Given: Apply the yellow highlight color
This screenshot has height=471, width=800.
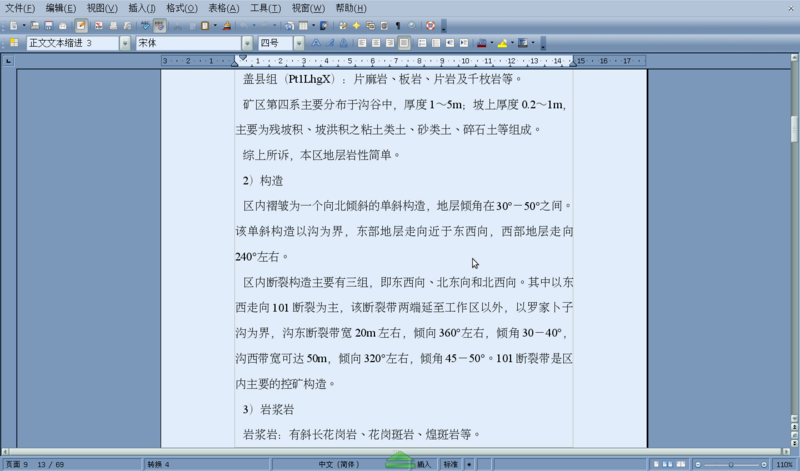Looking at the screenshot, I should click(502, 43).
